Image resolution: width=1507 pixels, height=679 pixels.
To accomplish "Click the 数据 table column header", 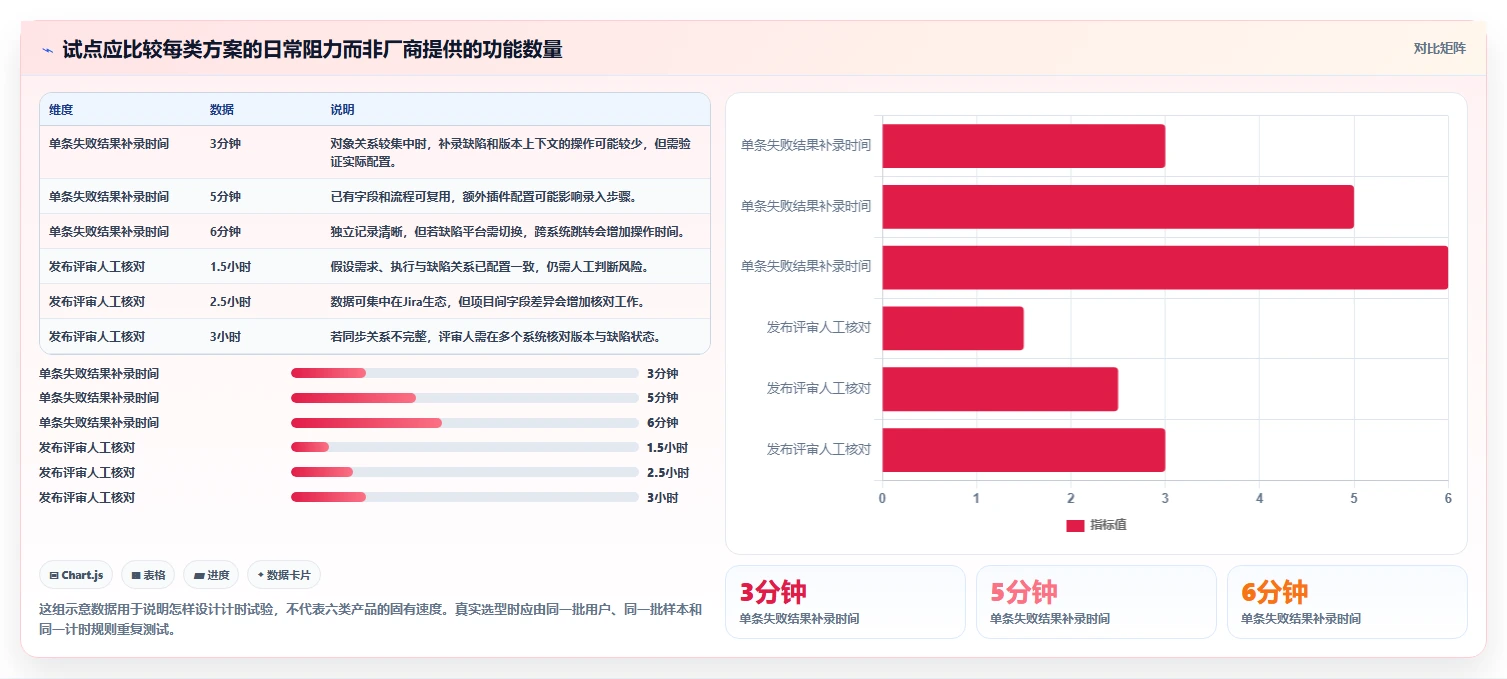I will click(222, 109).
